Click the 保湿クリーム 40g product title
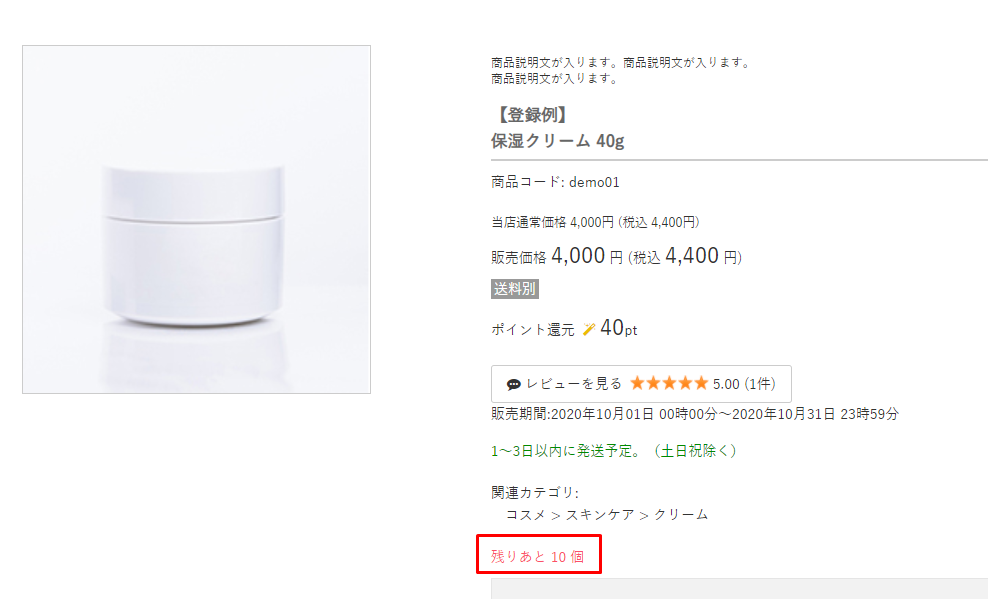Image resolution: width=988 pixels, height=599 pixels. (557, 140)
